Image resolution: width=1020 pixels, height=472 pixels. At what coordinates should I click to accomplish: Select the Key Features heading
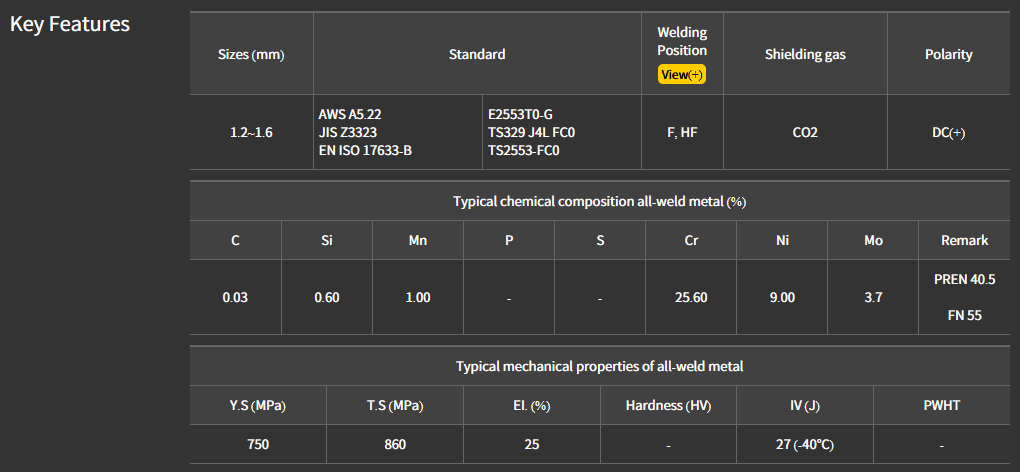70,24
